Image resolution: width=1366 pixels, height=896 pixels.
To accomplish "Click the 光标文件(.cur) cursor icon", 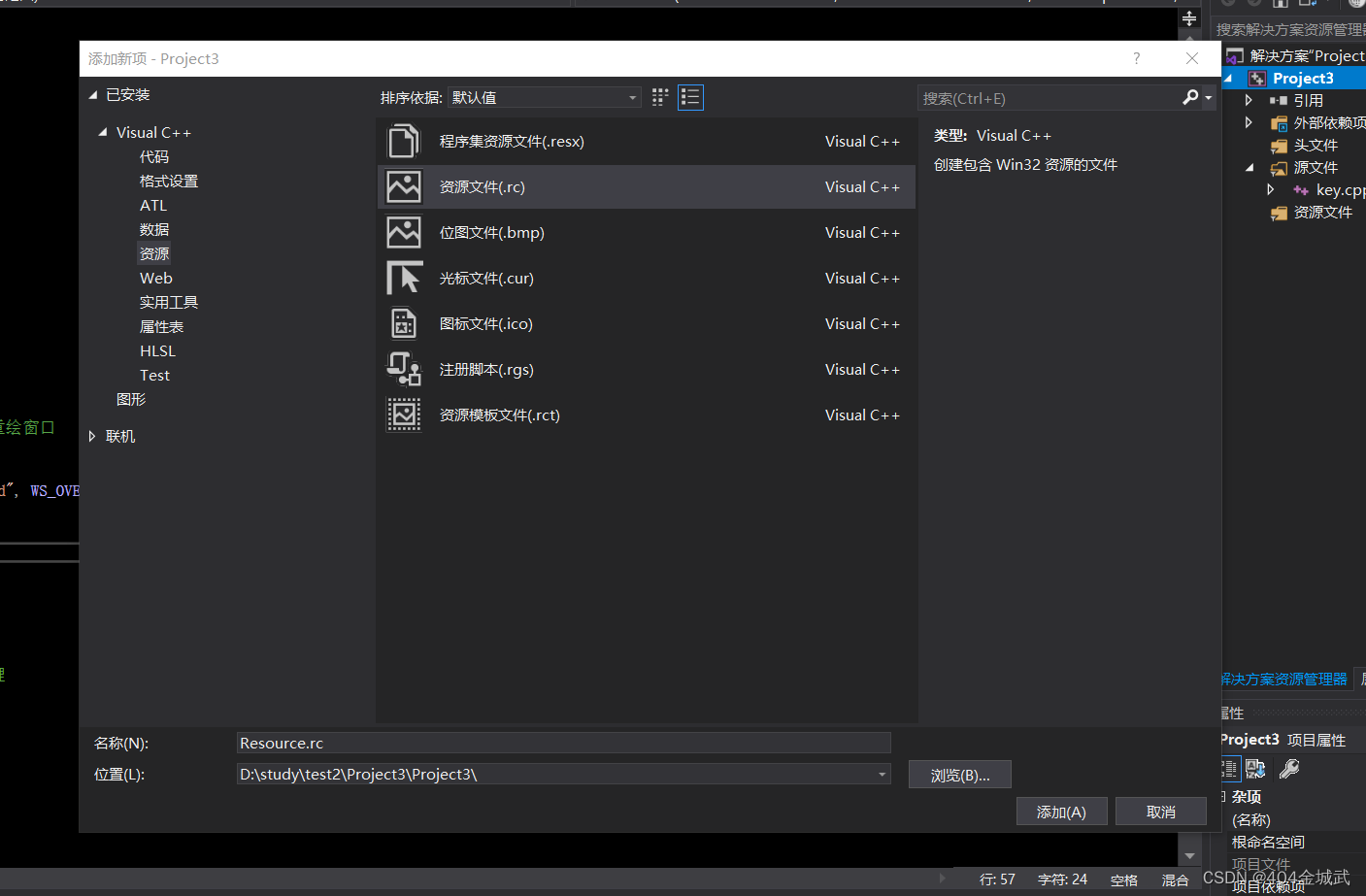I will tap(404, 279).
